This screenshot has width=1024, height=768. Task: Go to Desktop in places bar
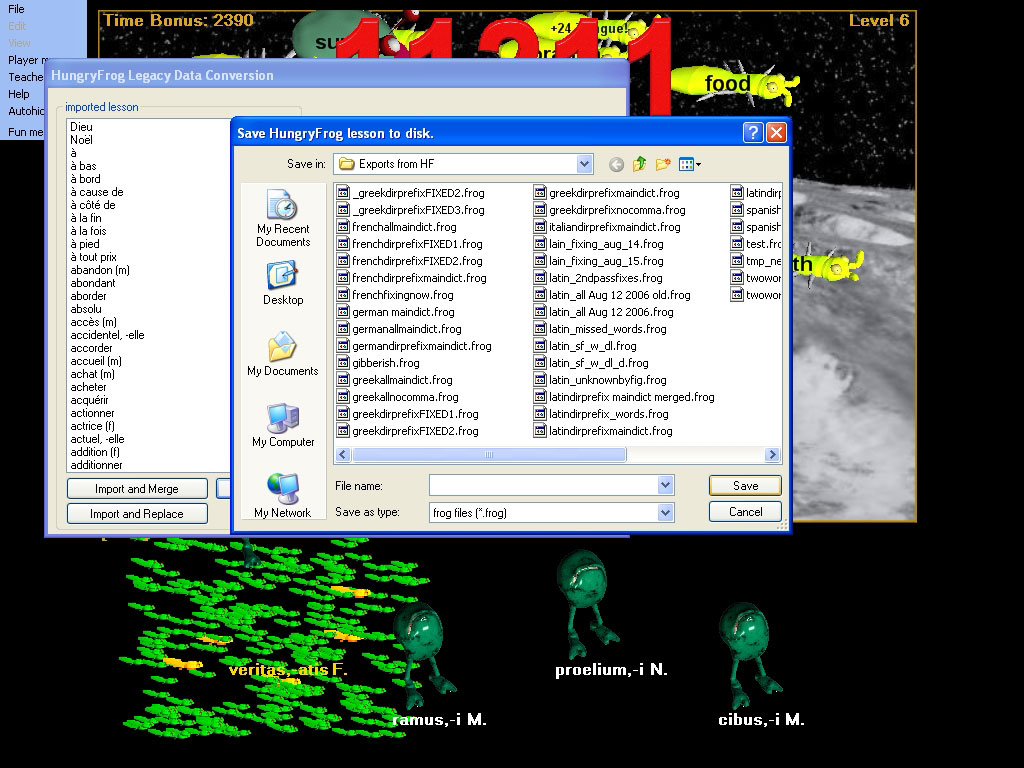(283, 284)
